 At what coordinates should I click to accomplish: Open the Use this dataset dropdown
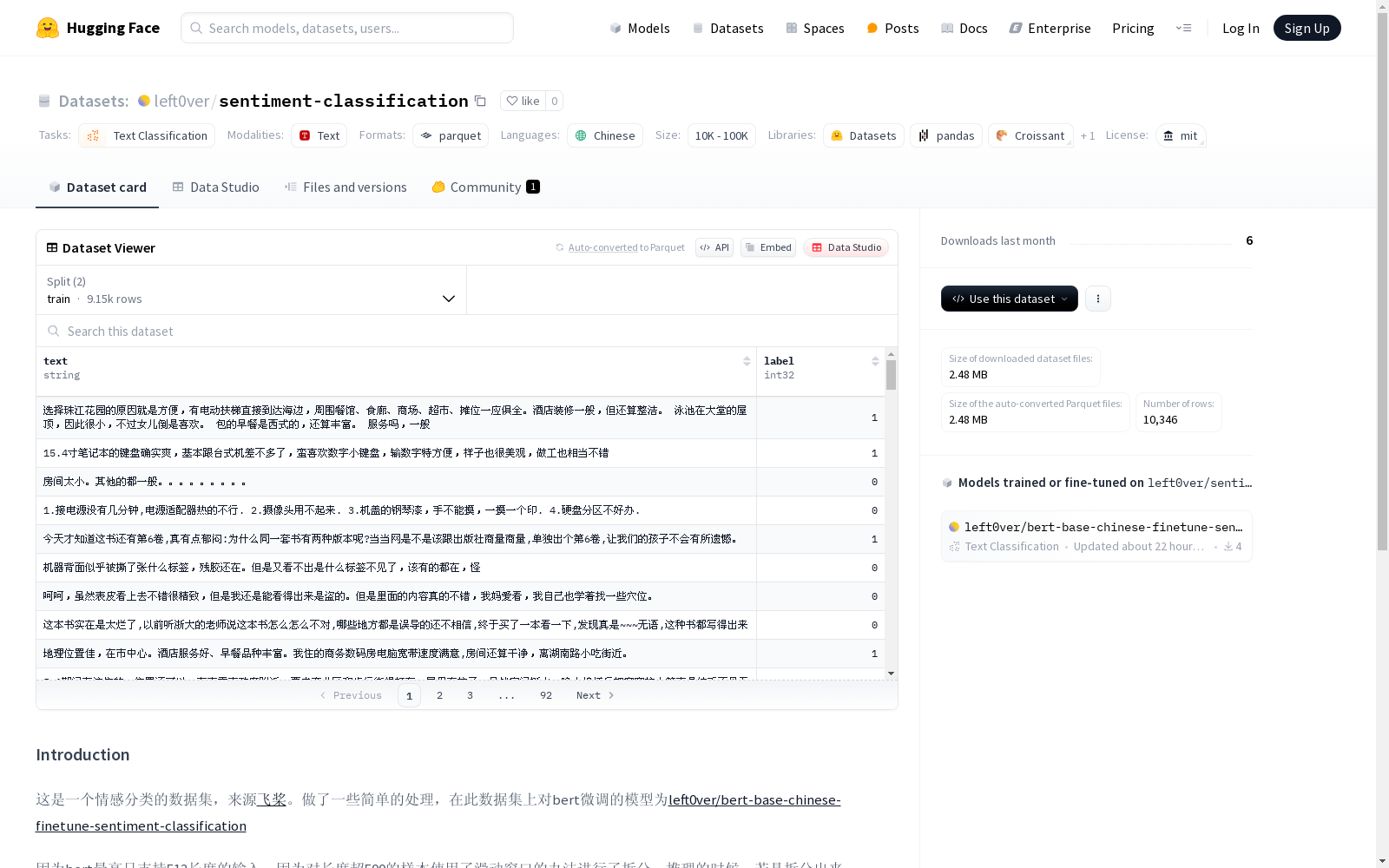pyautogui.click(x=1010, y=299)
